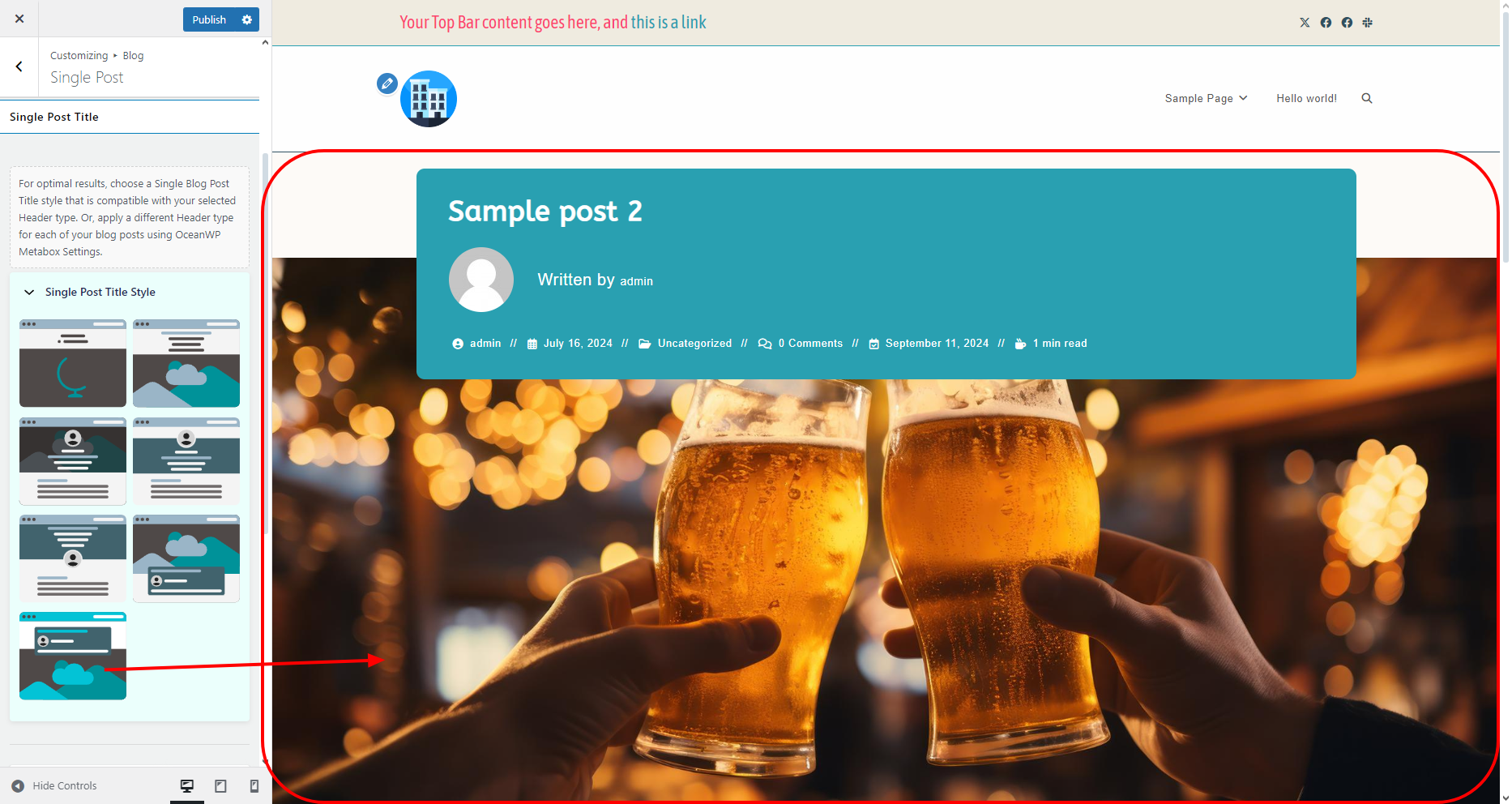This screenshot has width=1512, height=804.
Task: Switch to desktop preview device icon
Action: tap(187, 786)
